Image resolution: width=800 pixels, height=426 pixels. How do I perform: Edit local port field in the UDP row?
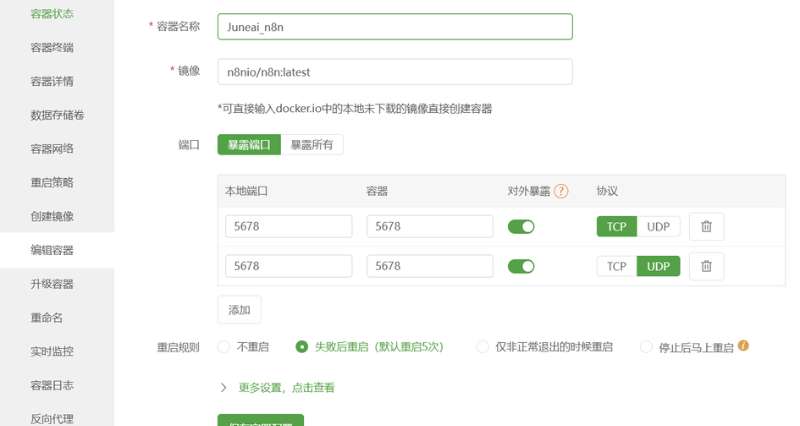tap(289, 266)
